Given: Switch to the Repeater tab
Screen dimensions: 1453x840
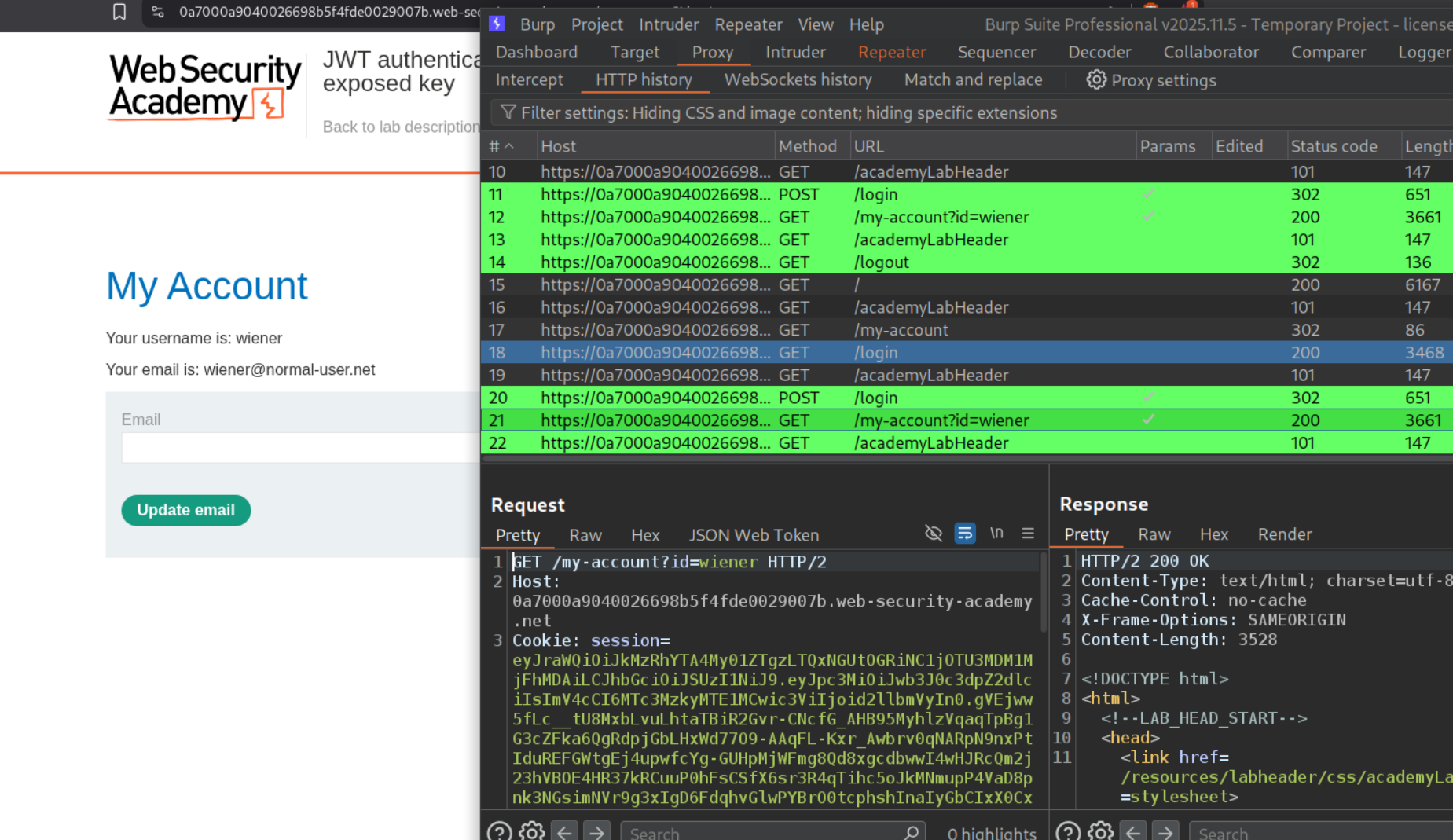Looking at the screenshot, I should pyautogui.click(x=891, y=52).
